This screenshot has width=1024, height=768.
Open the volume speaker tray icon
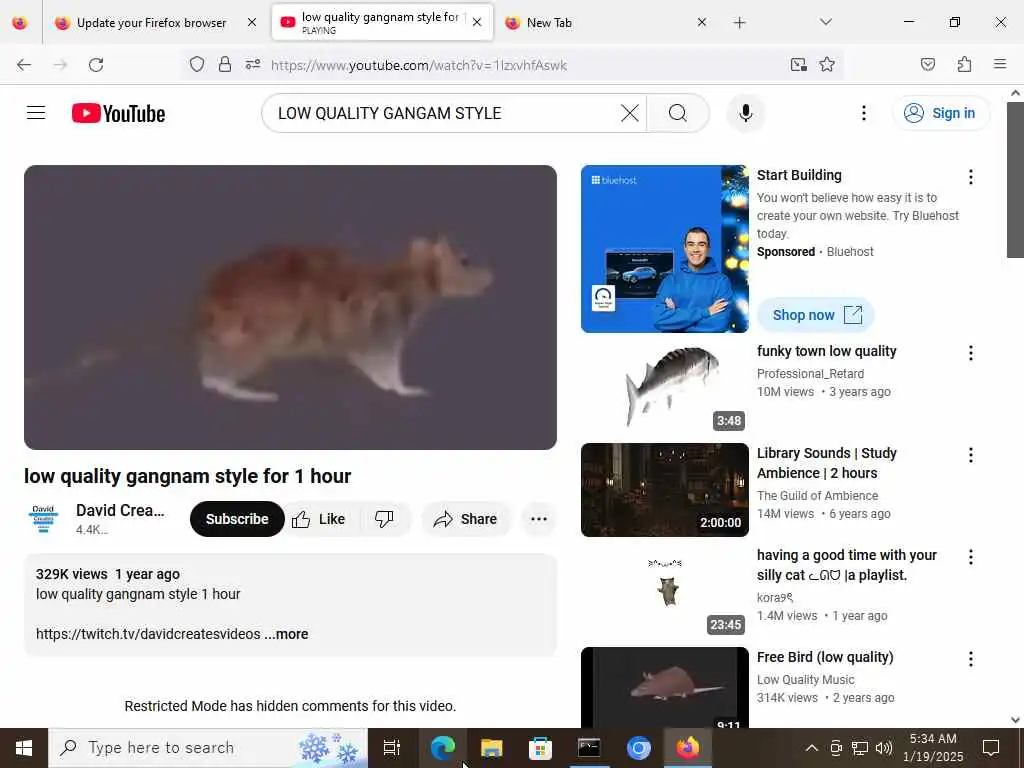click(884, 748)
